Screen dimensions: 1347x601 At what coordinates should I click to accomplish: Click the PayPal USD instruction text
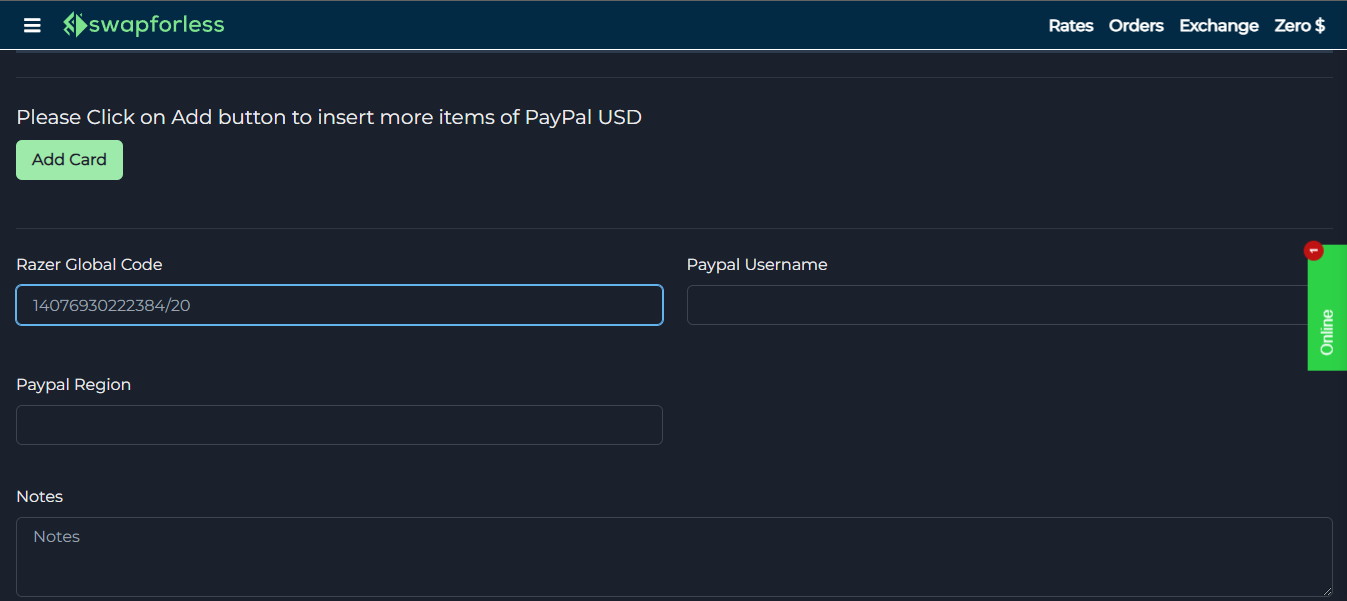coord(329,117)
